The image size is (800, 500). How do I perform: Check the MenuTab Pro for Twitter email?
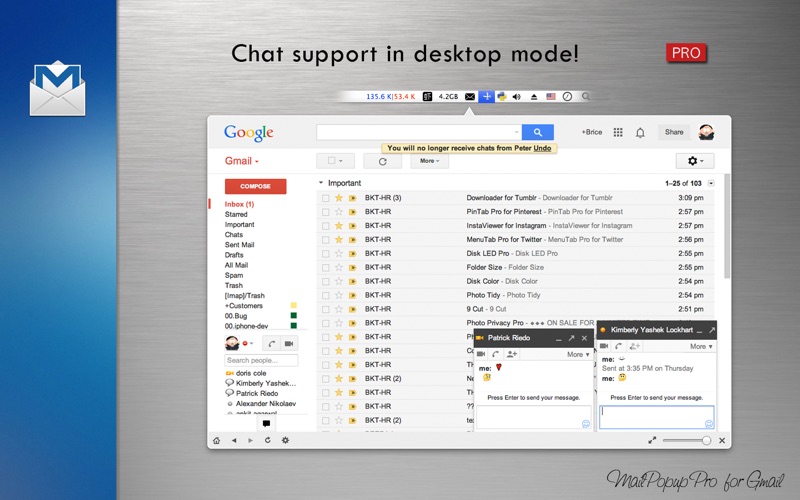point(326,239)
